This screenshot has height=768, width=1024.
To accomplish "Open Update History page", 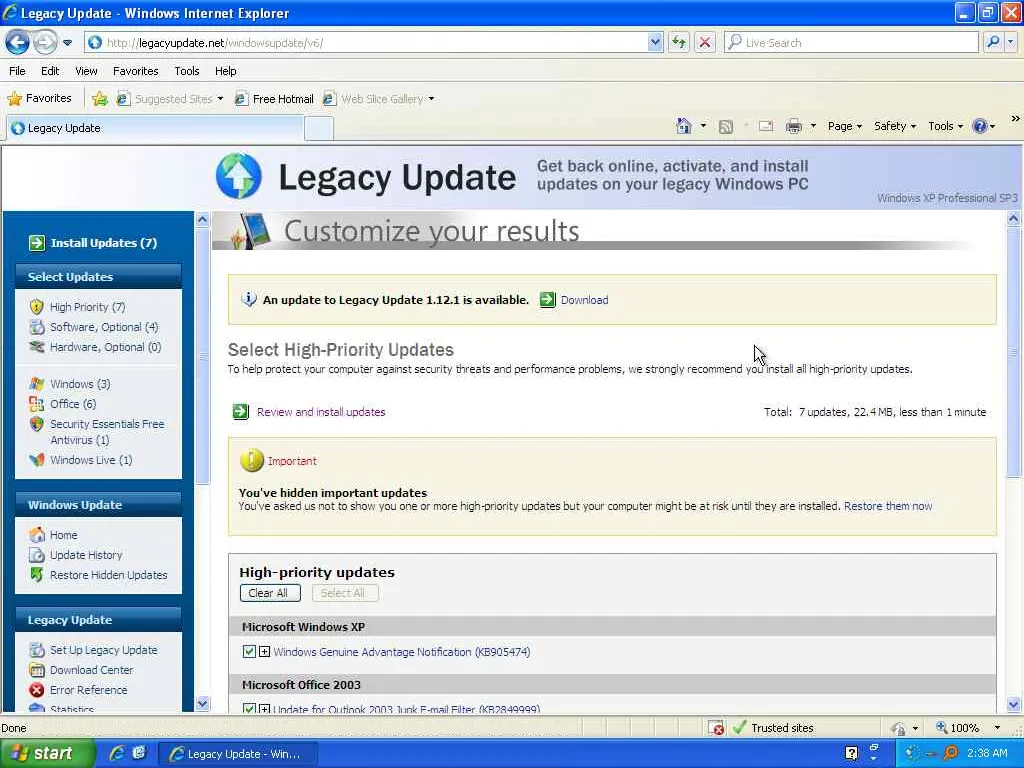I will (86, 555).
